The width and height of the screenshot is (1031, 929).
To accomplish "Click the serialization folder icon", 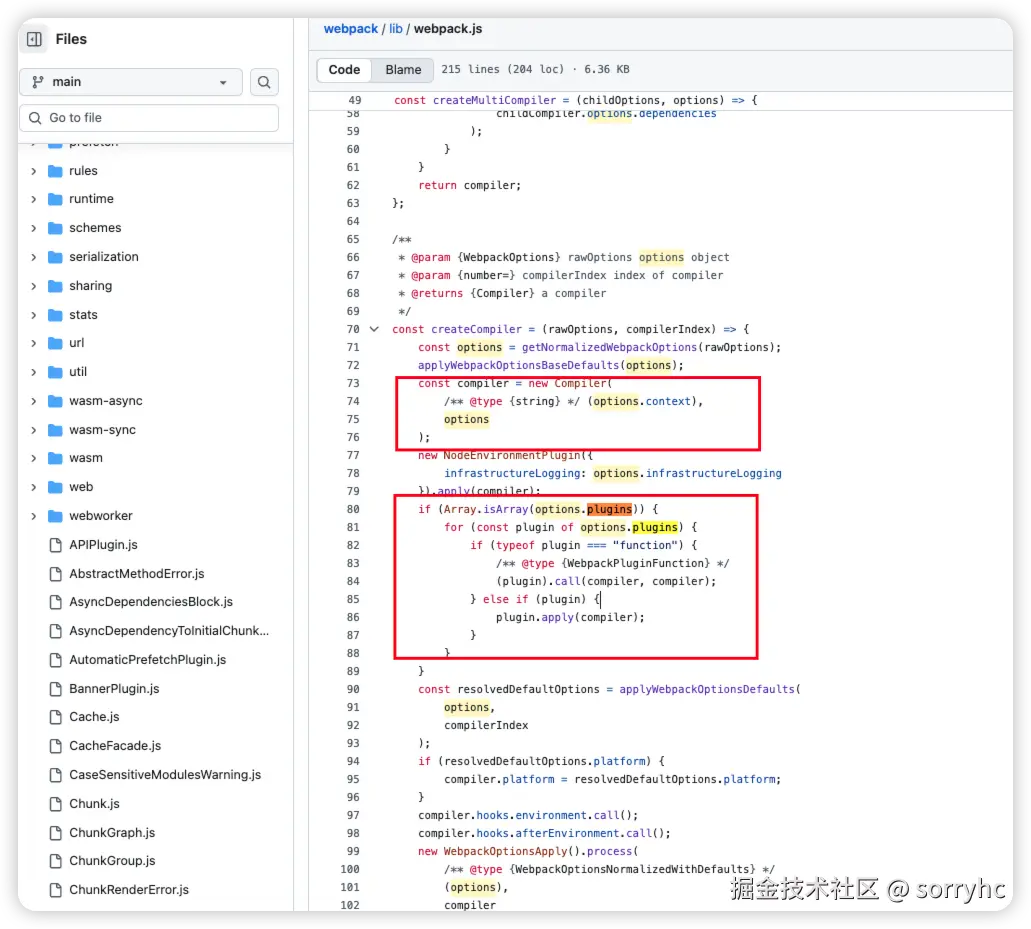I will tap(55, 257).
